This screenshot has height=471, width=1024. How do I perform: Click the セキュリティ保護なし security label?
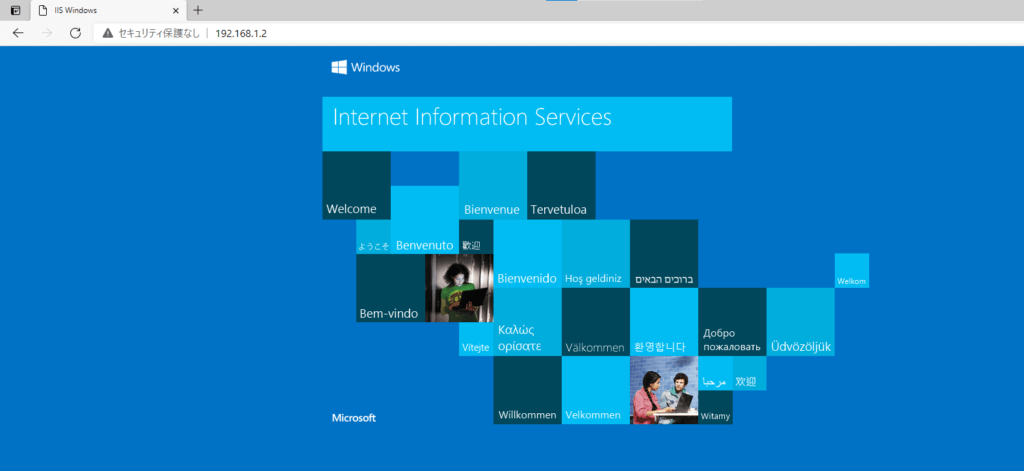(159, 33)
